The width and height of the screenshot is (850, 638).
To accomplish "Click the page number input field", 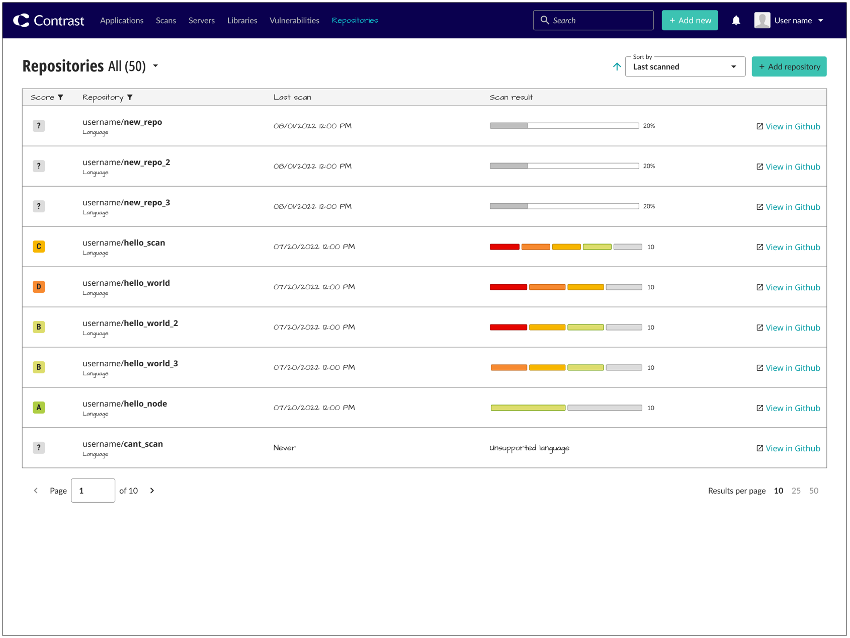I will 93,491.
